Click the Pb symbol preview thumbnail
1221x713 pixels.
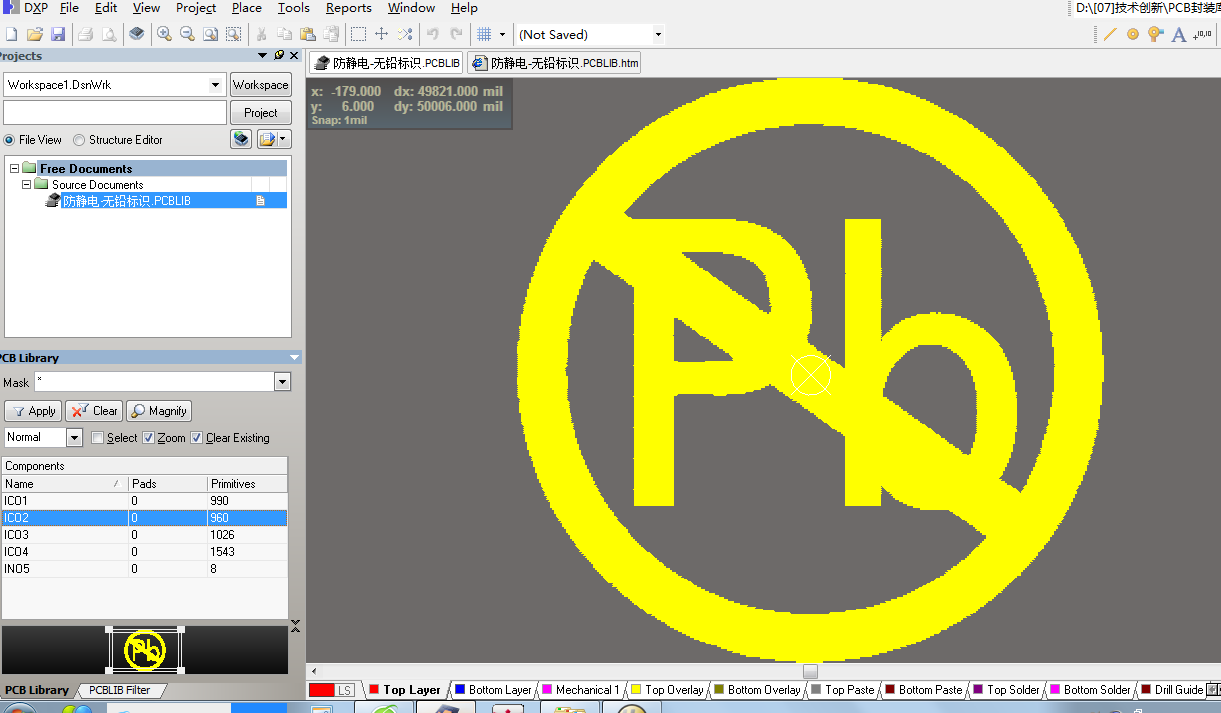coord(145,650)
